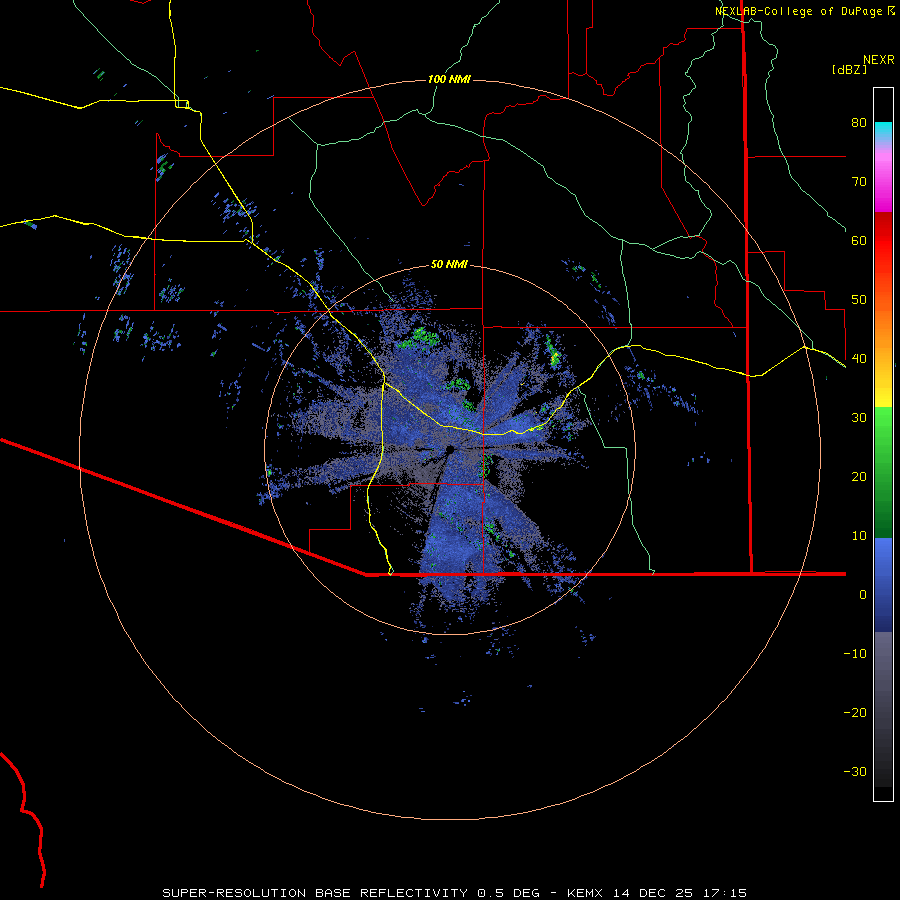This screenshot has width=900, height=900.
Task: Click the [dBZ] unit label
Action: click(x=849, y=69)
